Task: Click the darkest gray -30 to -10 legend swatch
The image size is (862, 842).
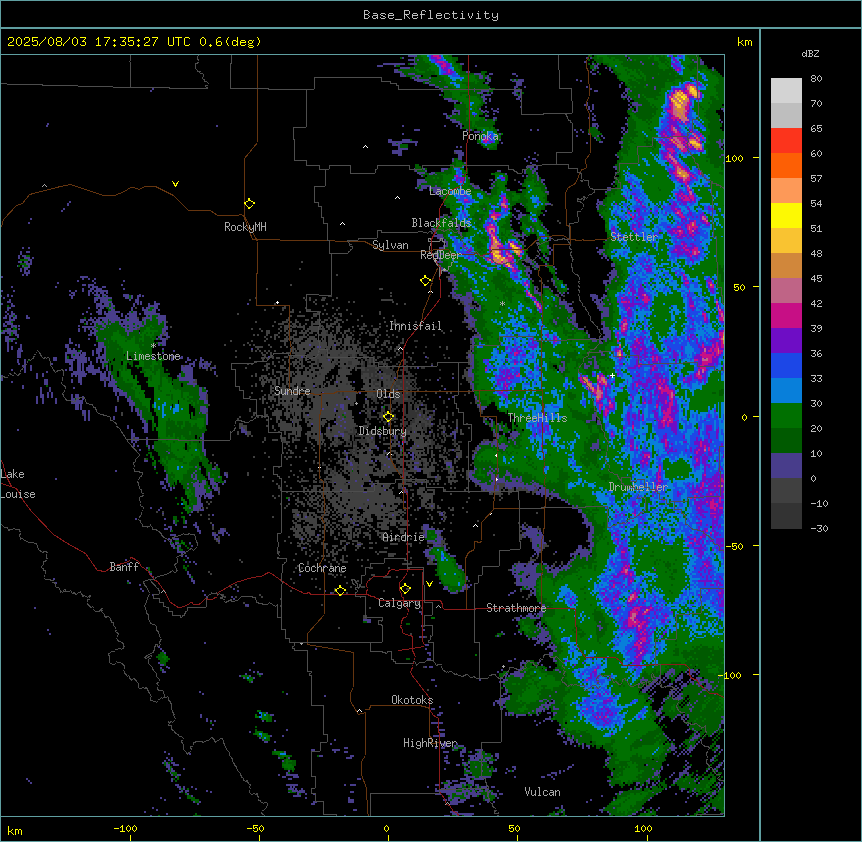Action: pyautogui.click(x=786, y=516)
